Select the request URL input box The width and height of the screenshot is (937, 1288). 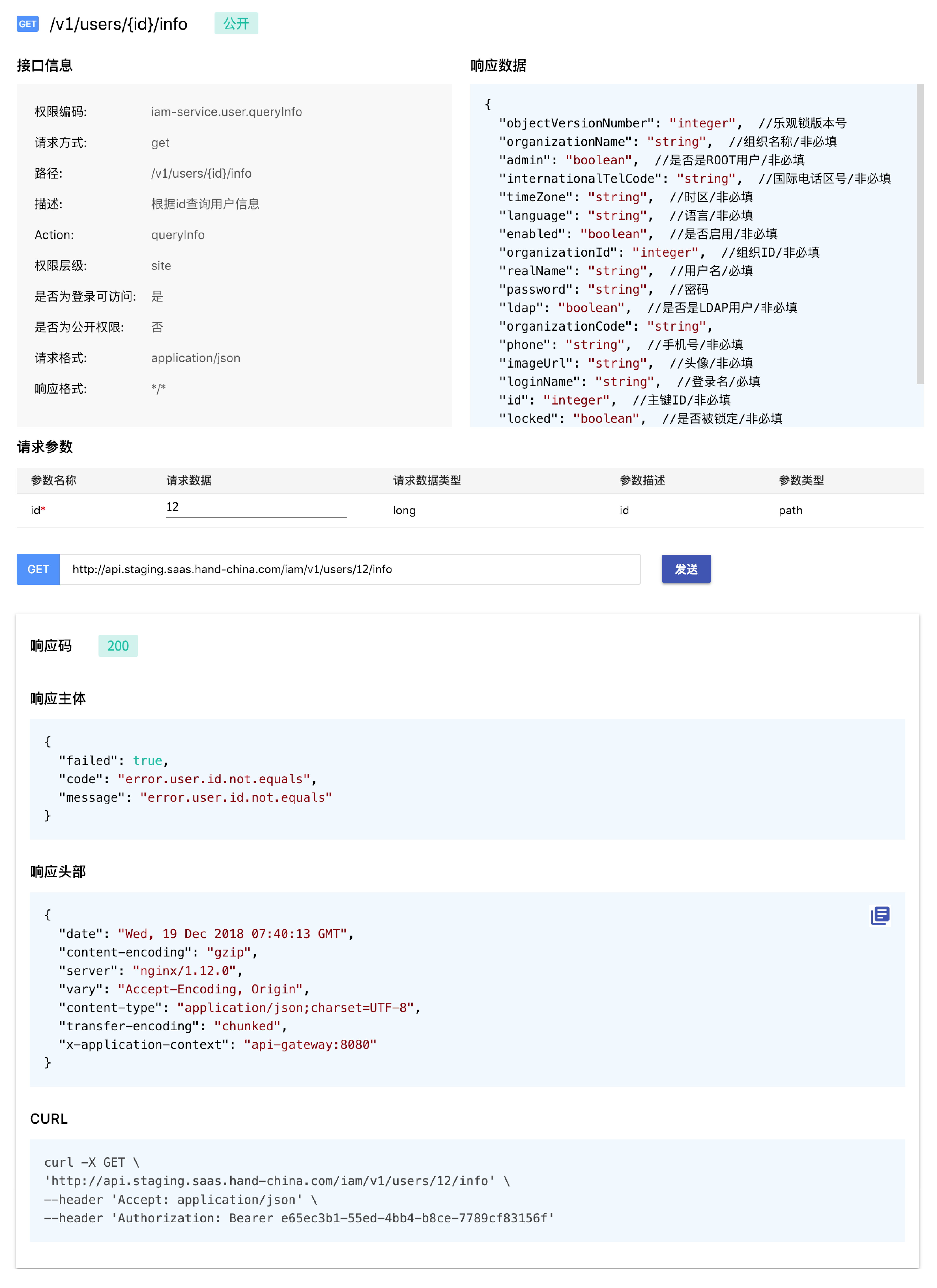click(350, 569)
